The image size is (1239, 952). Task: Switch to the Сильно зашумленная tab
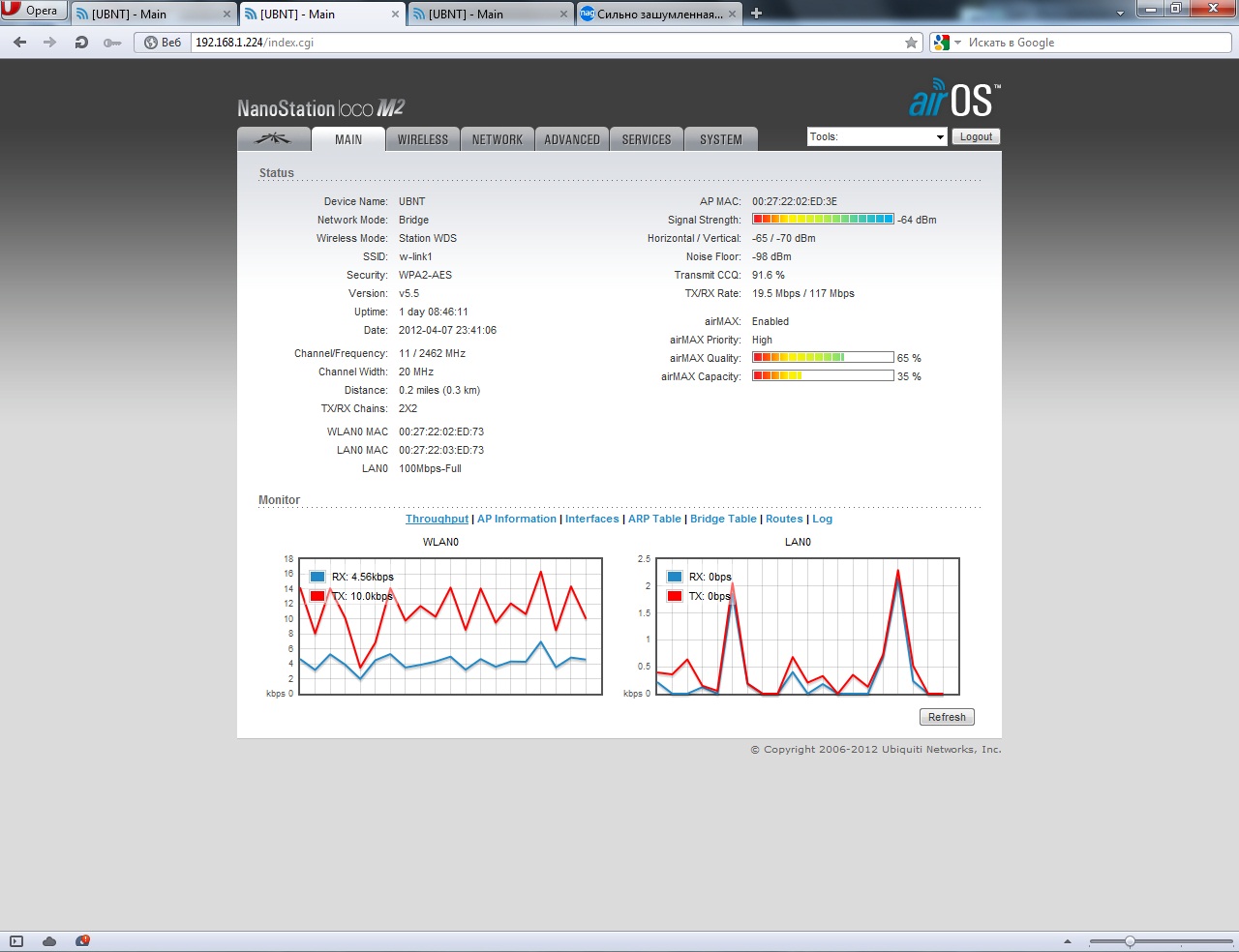(659, 15)
